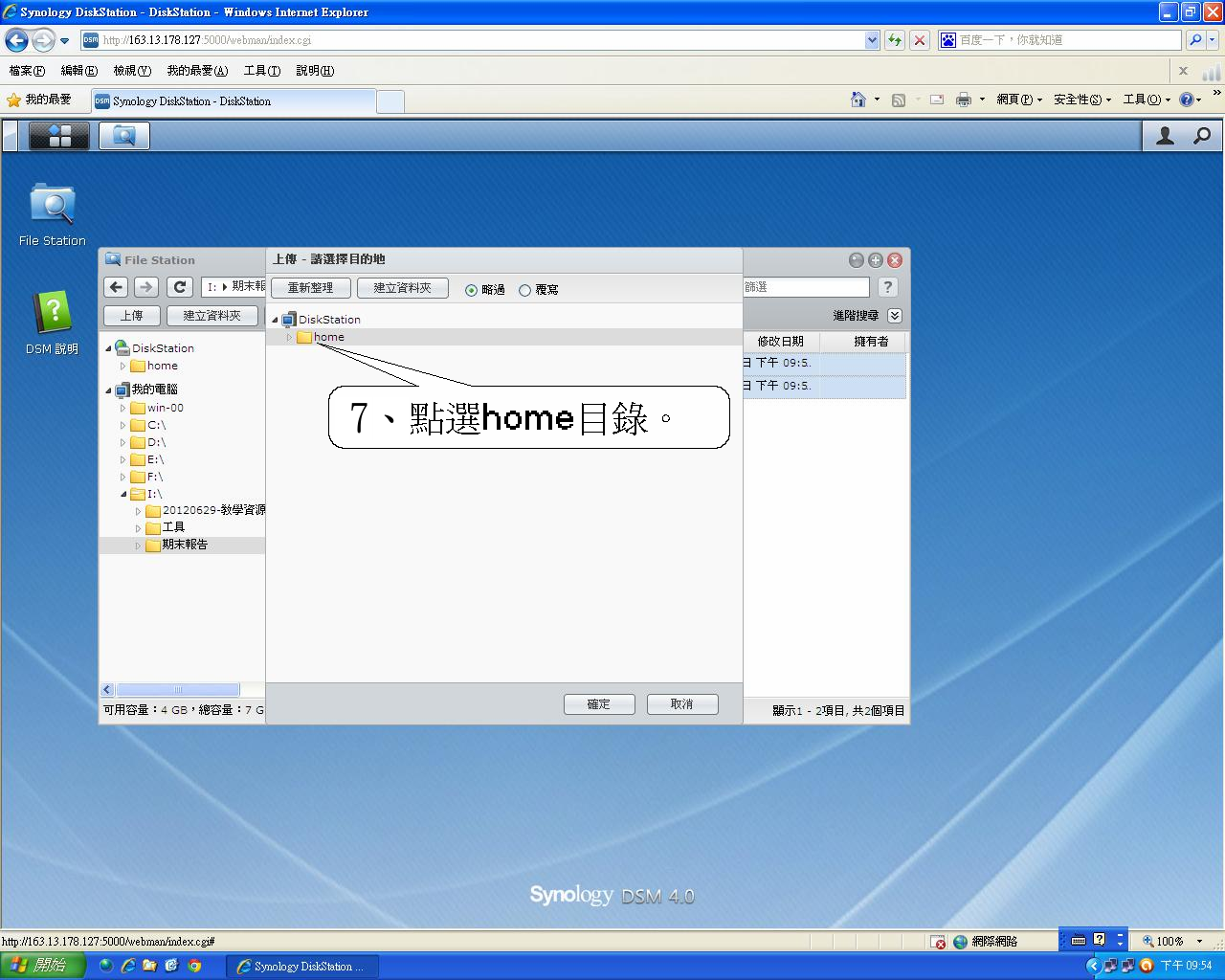Select the 覆寫 overwrite radio option

pyautogui.click(x=524, y=290)
